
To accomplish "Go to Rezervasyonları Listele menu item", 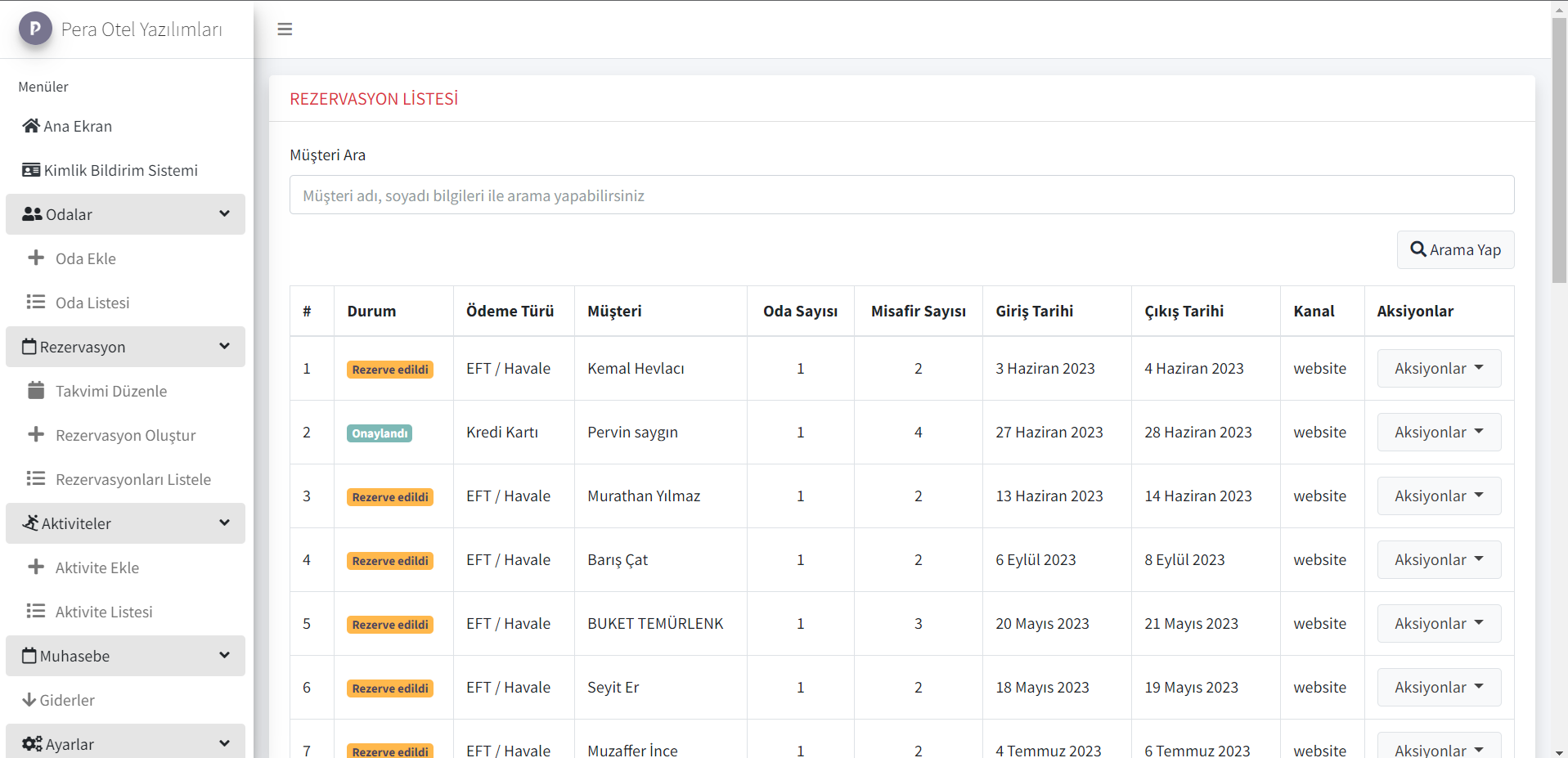I will (133, 479).
